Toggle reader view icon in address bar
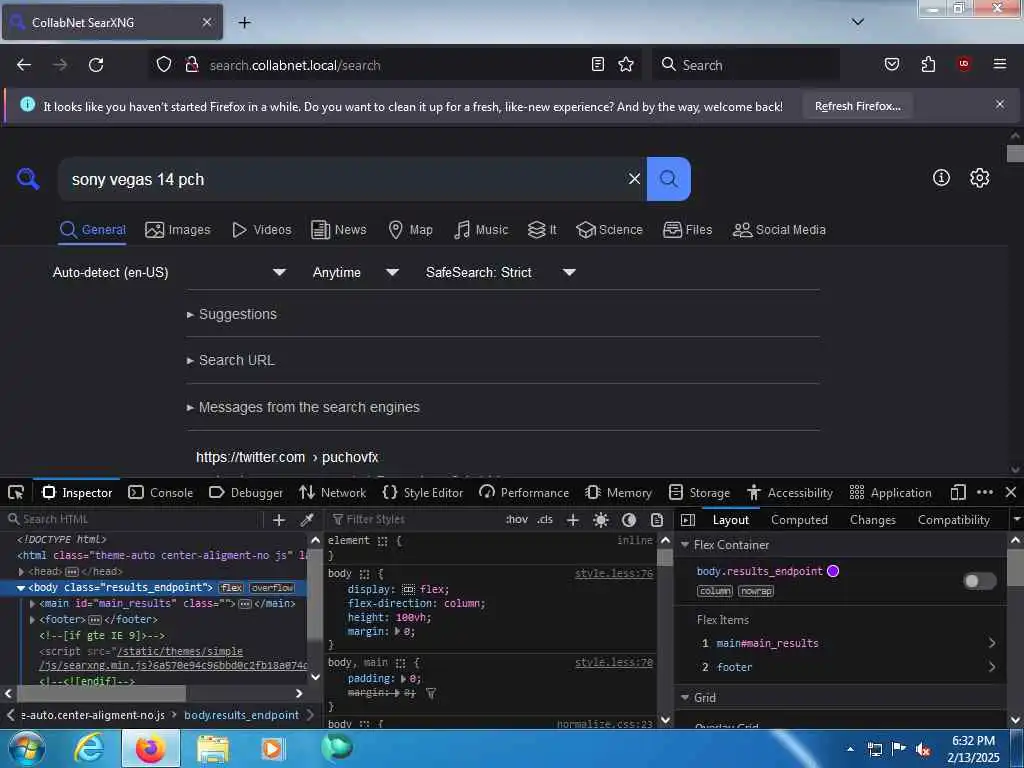The height and width of the screenshot is (768, 1024). point(598,65)
